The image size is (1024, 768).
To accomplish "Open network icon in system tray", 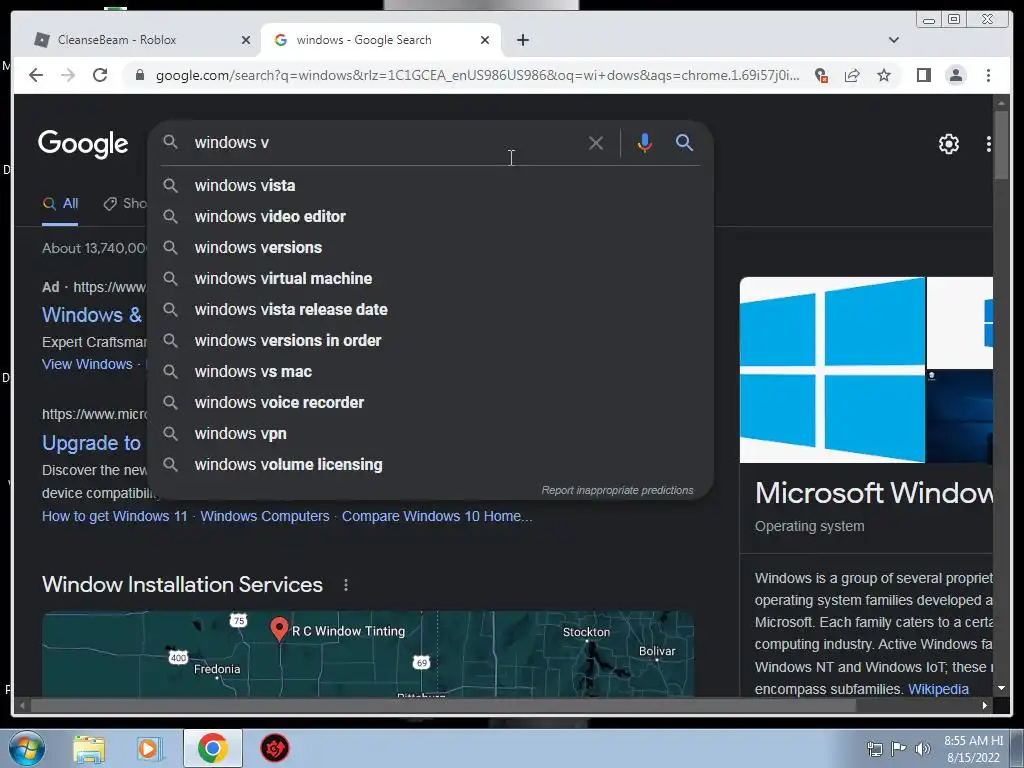I will [874, 749].
